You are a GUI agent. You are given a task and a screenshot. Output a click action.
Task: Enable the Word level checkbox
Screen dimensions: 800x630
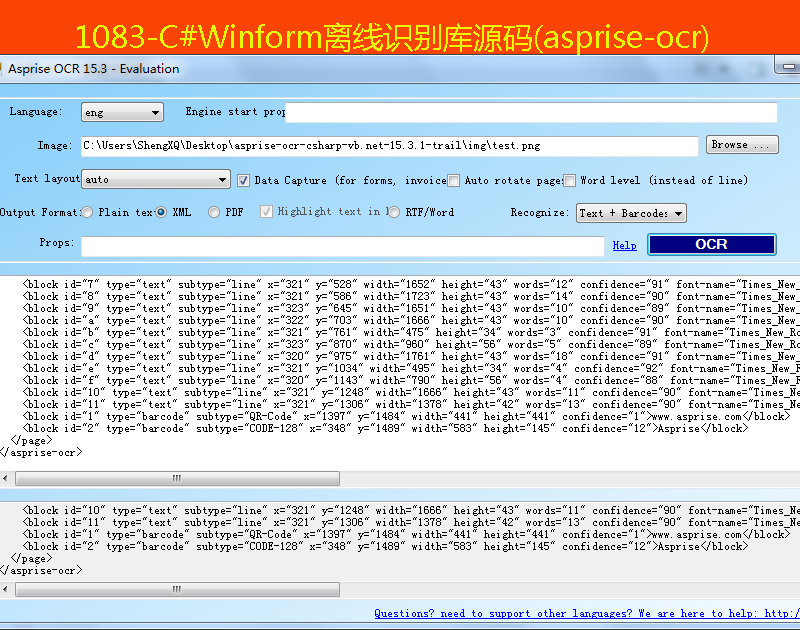(569, 181)
